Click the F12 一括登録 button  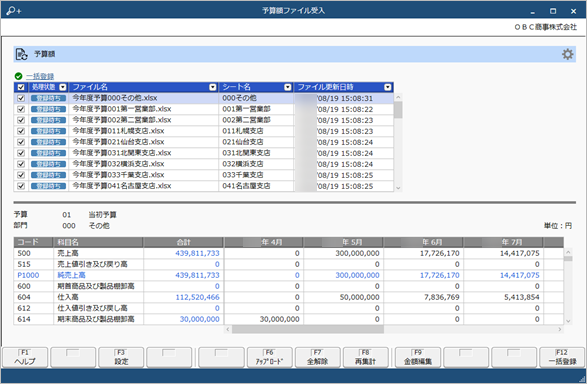[x=562, y=357]
